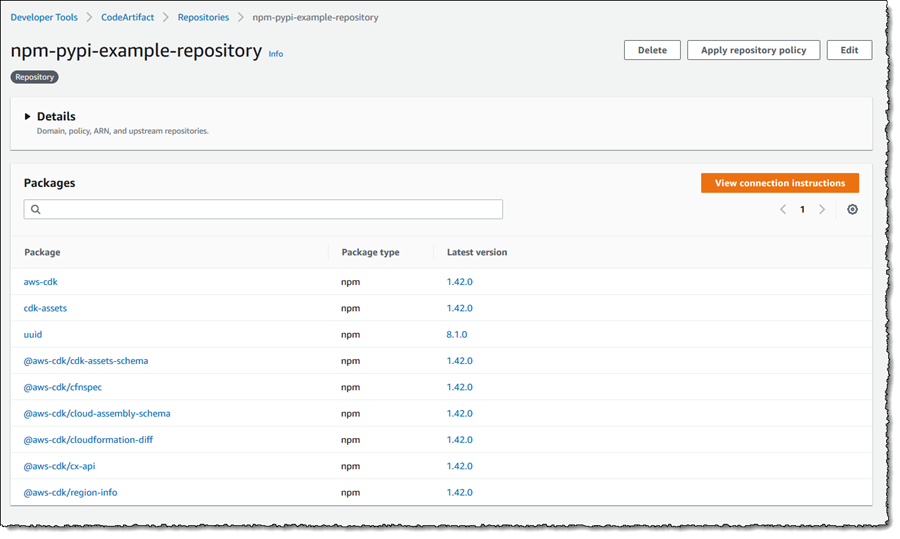900x539 pixels.
Task: Go to previous packages page arrow
Action: coord(783,210)
